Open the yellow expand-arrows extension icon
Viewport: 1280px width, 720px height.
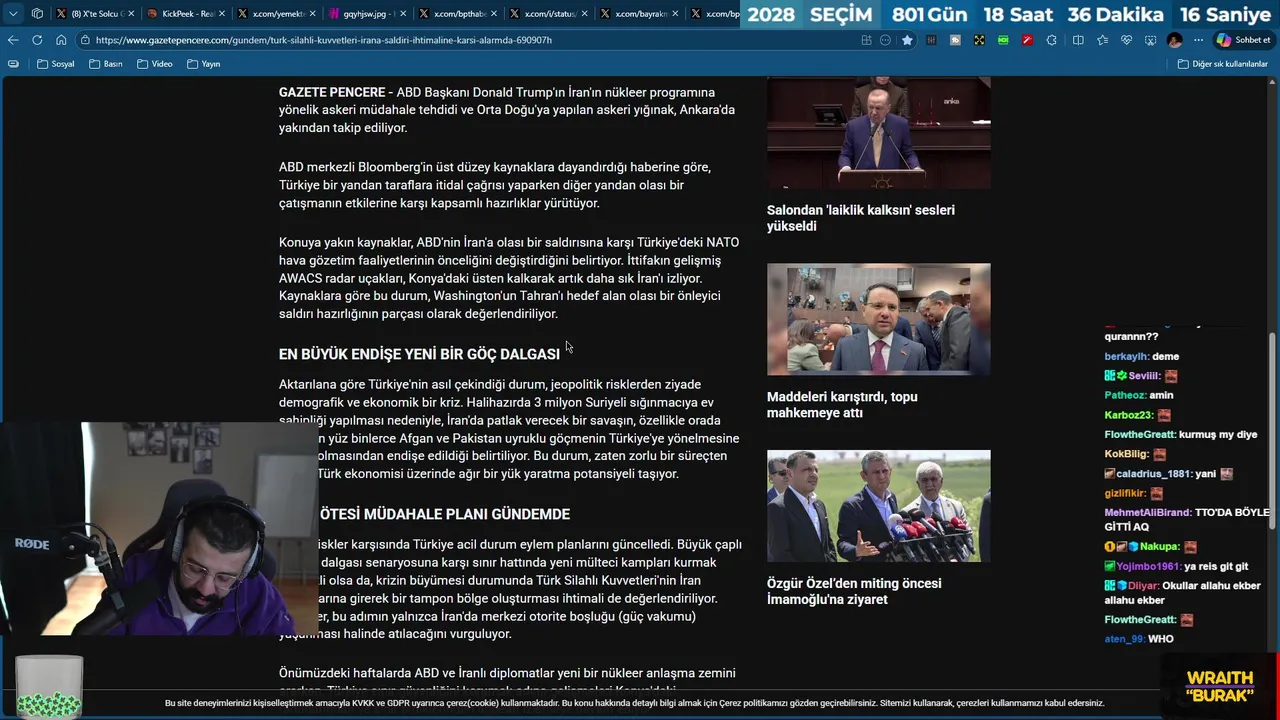tap(979, 40)
